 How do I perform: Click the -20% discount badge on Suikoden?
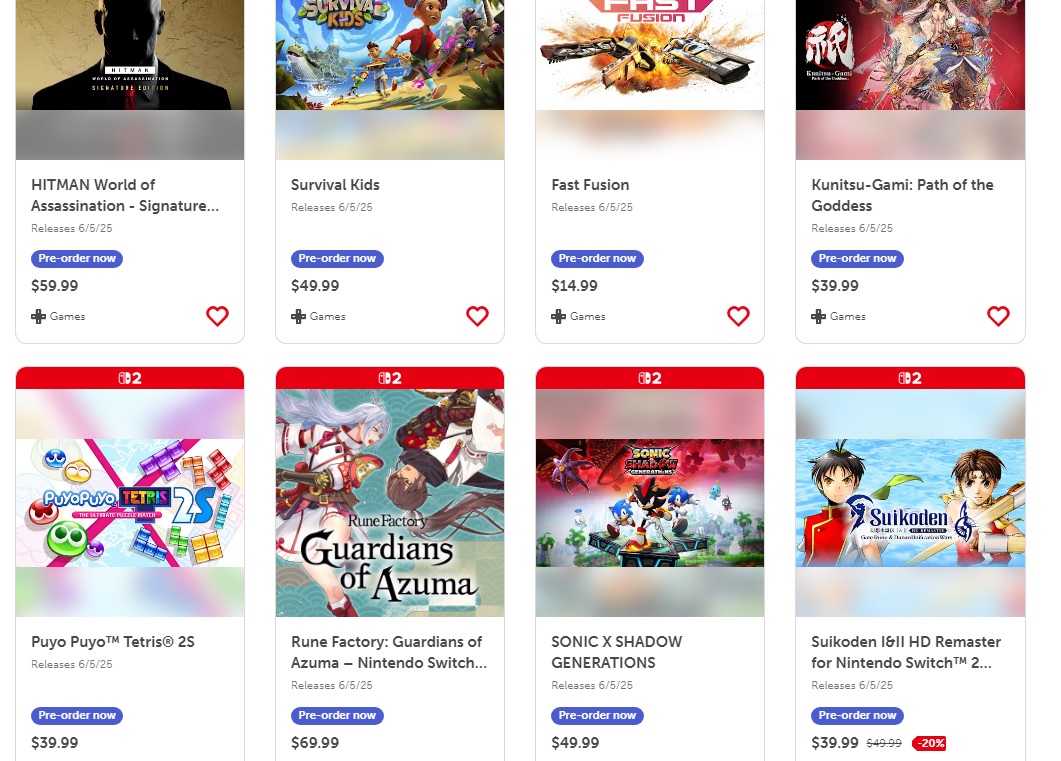tap(928, 743)
